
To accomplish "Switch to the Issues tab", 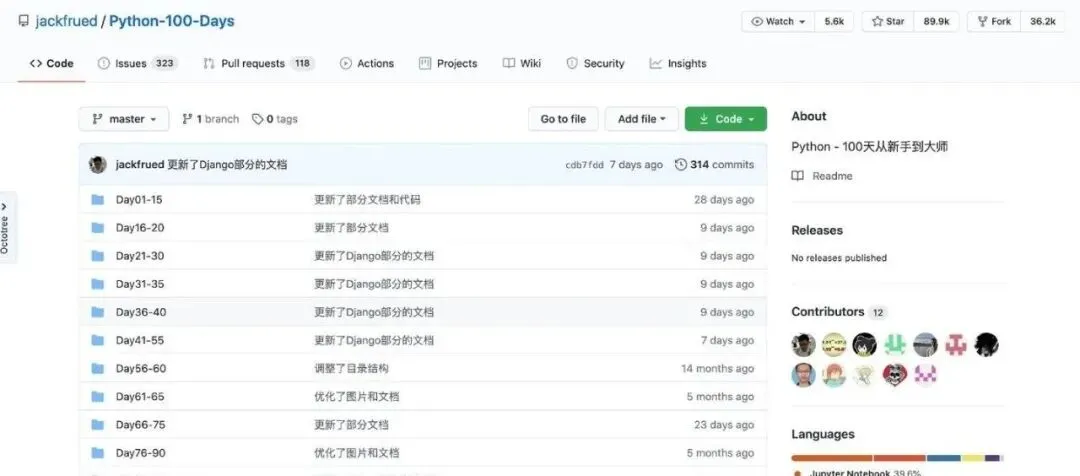I will click(x=138, y=63).
